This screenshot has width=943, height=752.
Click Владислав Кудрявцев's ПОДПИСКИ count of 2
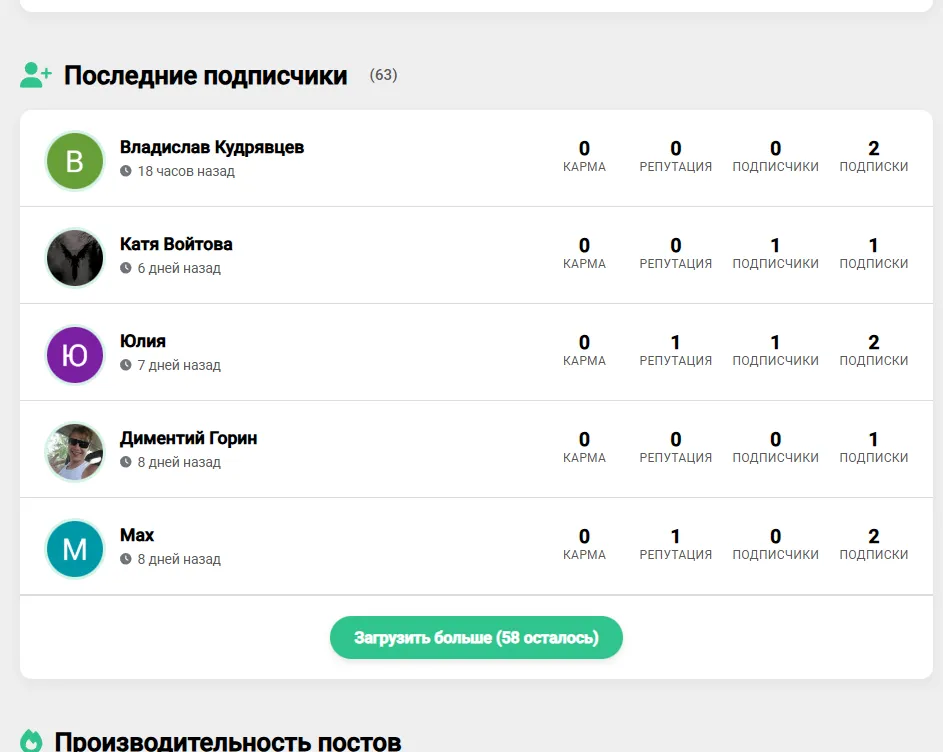point(874,148)
